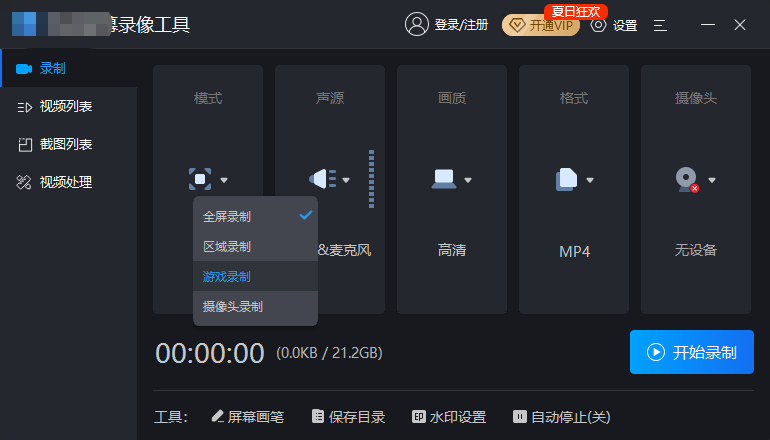This screenshot has height=440, width=770.
Task: Click the 00:00:00 recording timer
Action: pyautogui.click(x=210, y=353)
